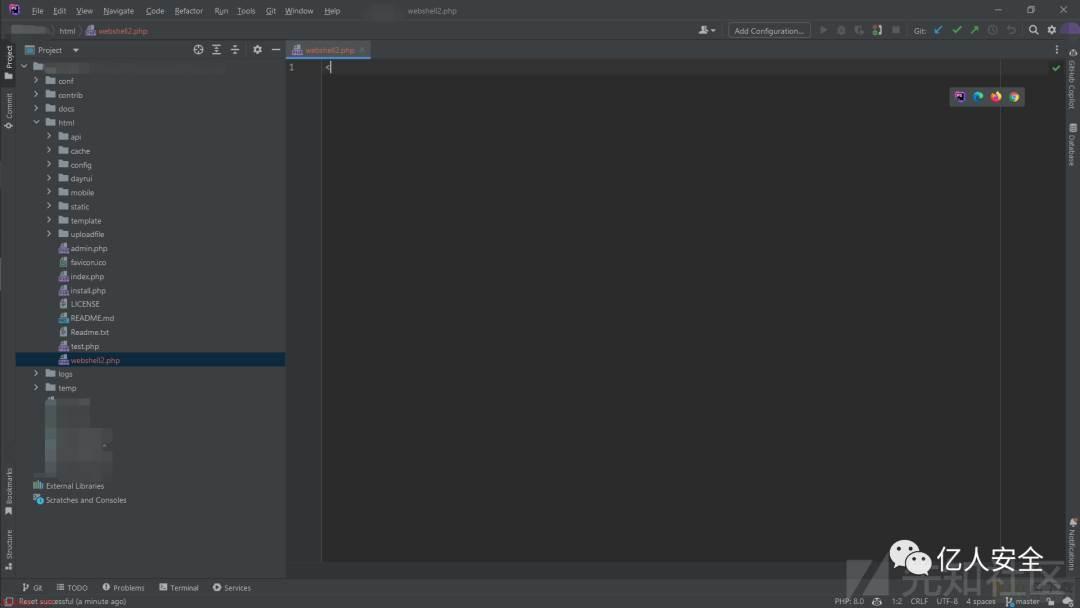Viewport: 1080px width, 608px height.
Task: Toggle the Bookmarks side panel
Action: click(8, 492)
